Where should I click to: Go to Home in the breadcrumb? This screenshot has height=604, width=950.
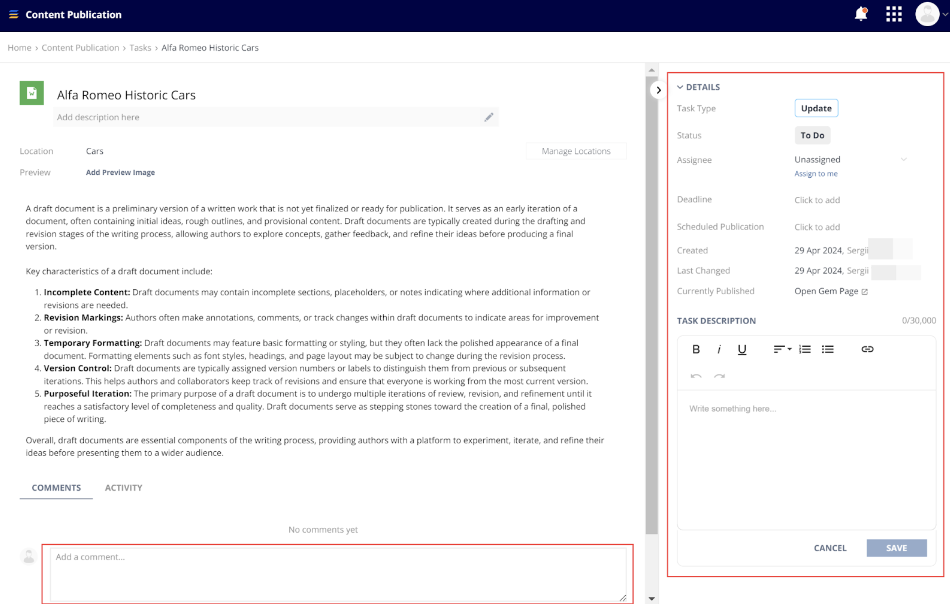pyautogui.click(x=19, y=48)
